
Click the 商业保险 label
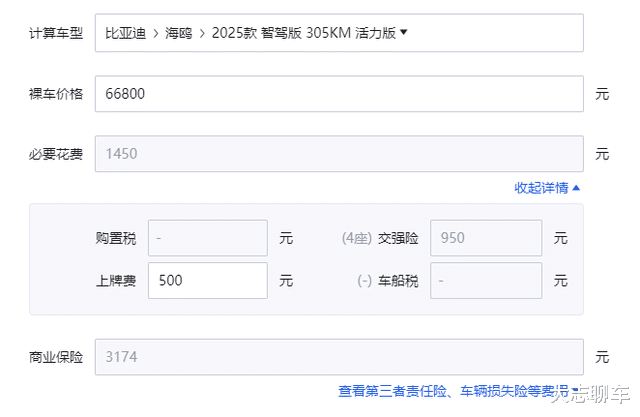pos(56,357)
